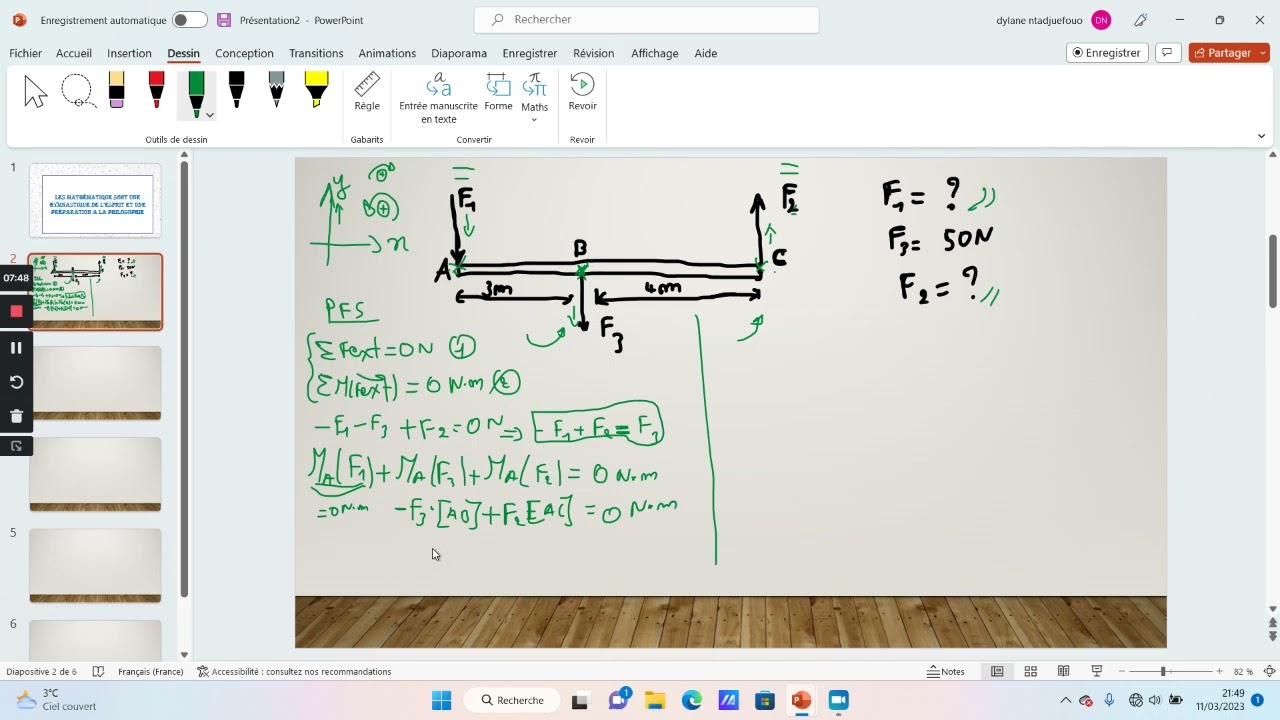
Task: Open the comments speech bubble
Action: coord(1166,53)
